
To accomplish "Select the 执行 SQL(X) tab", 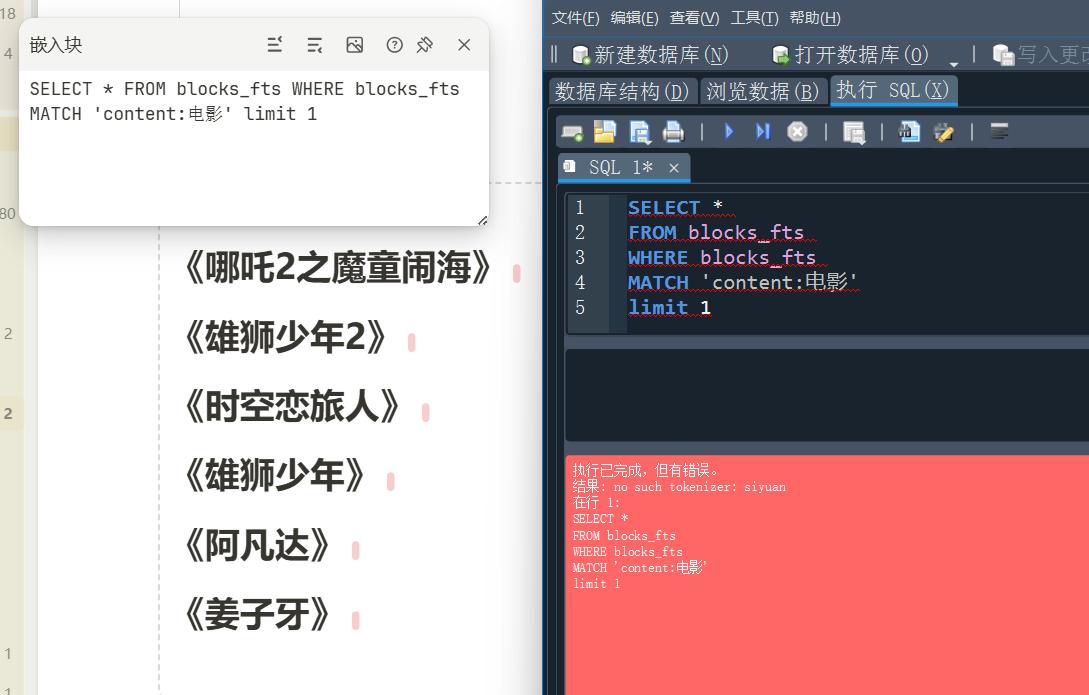I will [893, 90].
